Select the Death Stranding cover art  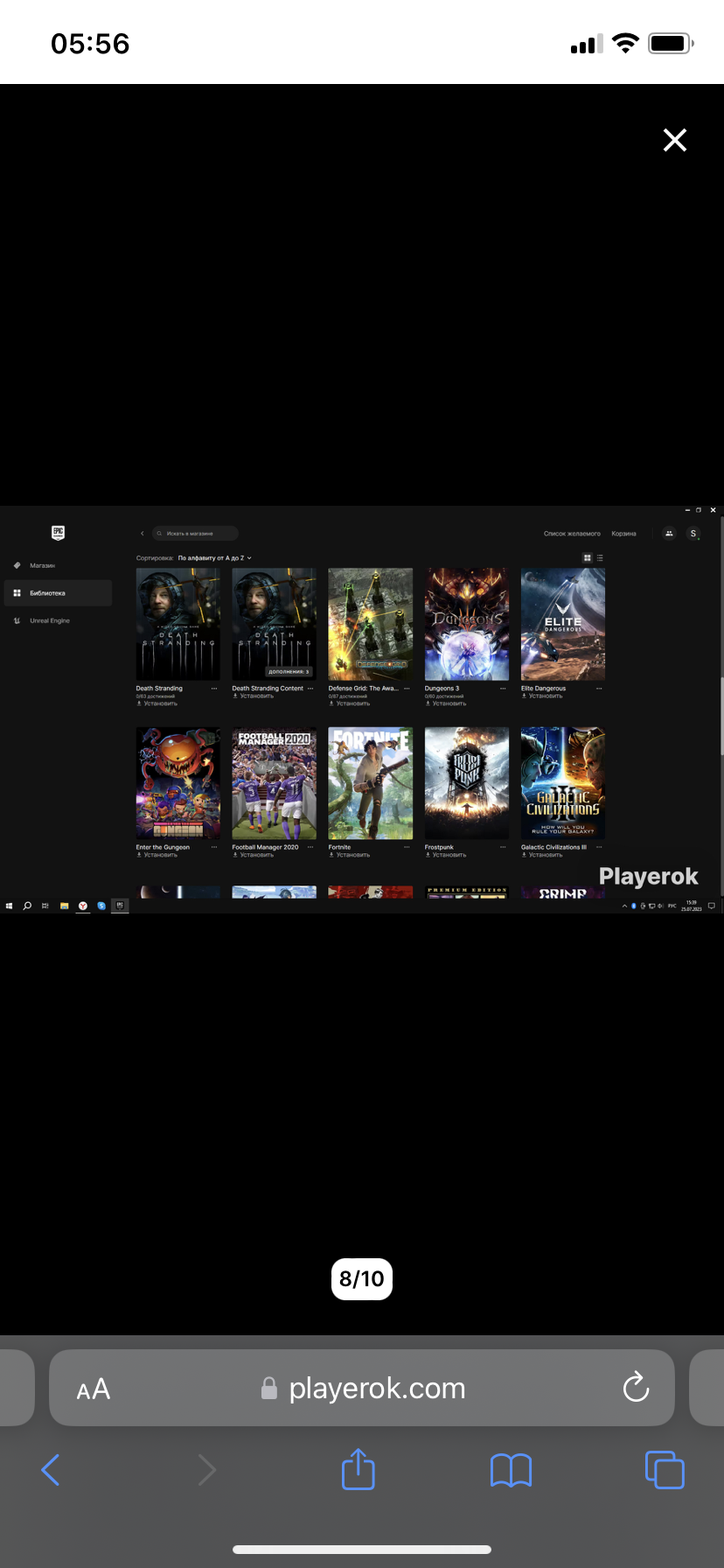[178, 624]
